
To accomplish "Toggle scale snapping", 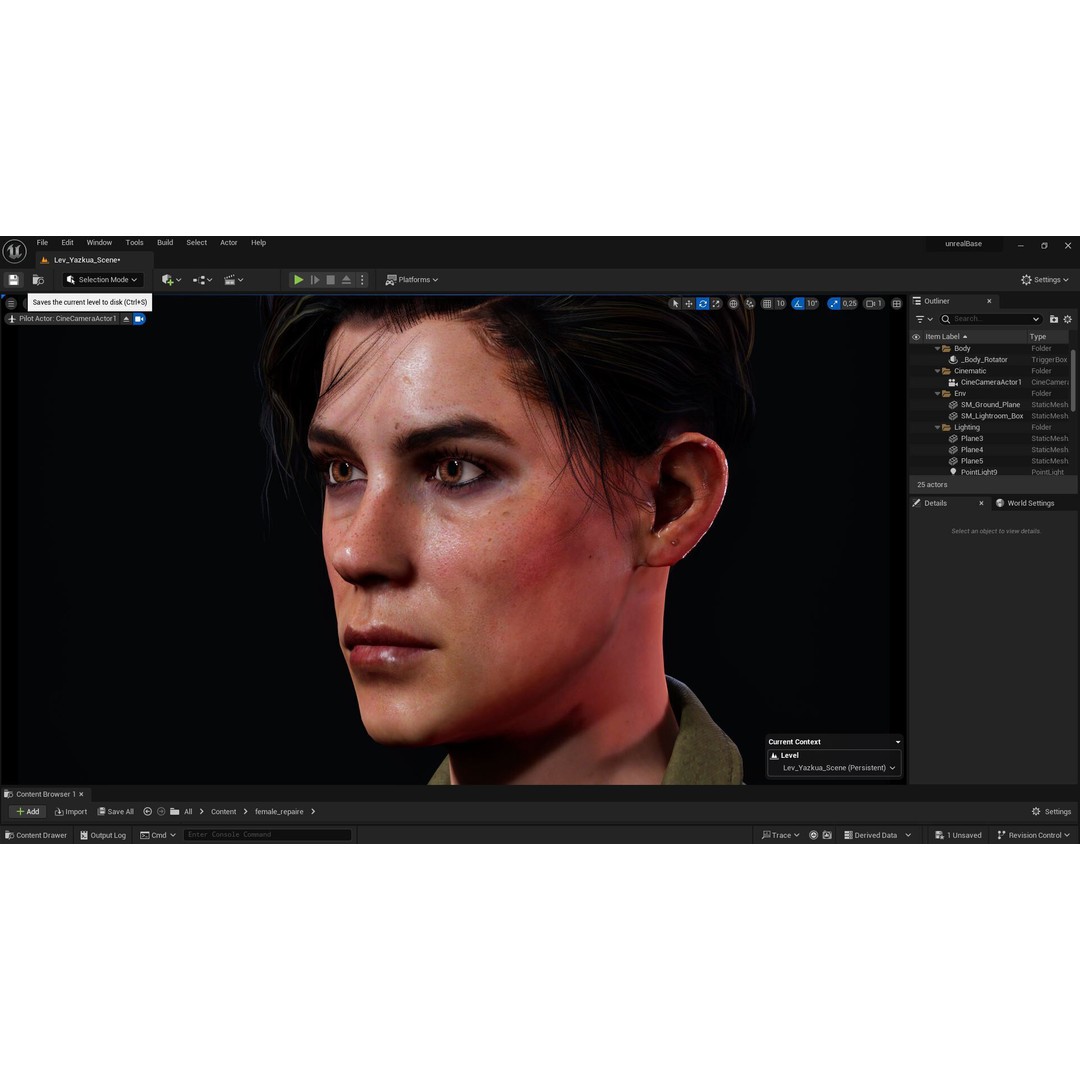I will click(833, 303).
